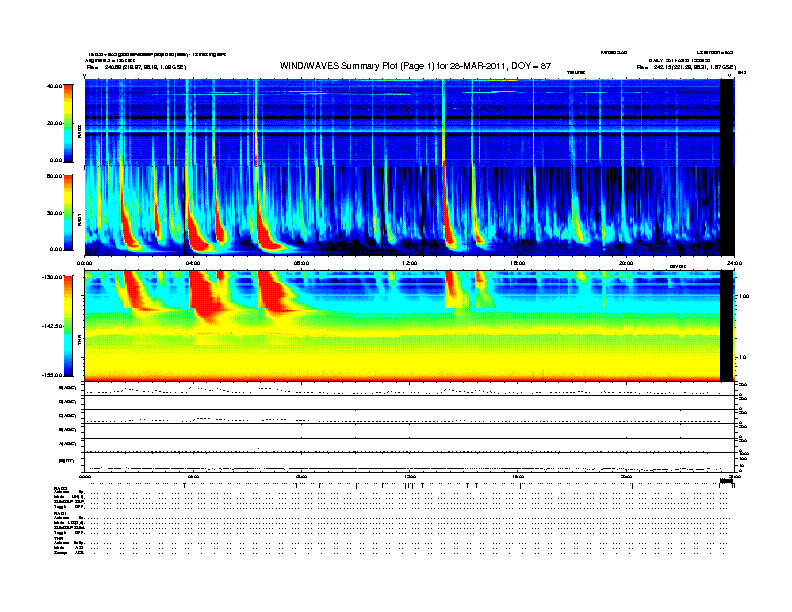The image size is (792, 612).
Task: Click the RAD1 color scale bar
Action: [68, 212]
